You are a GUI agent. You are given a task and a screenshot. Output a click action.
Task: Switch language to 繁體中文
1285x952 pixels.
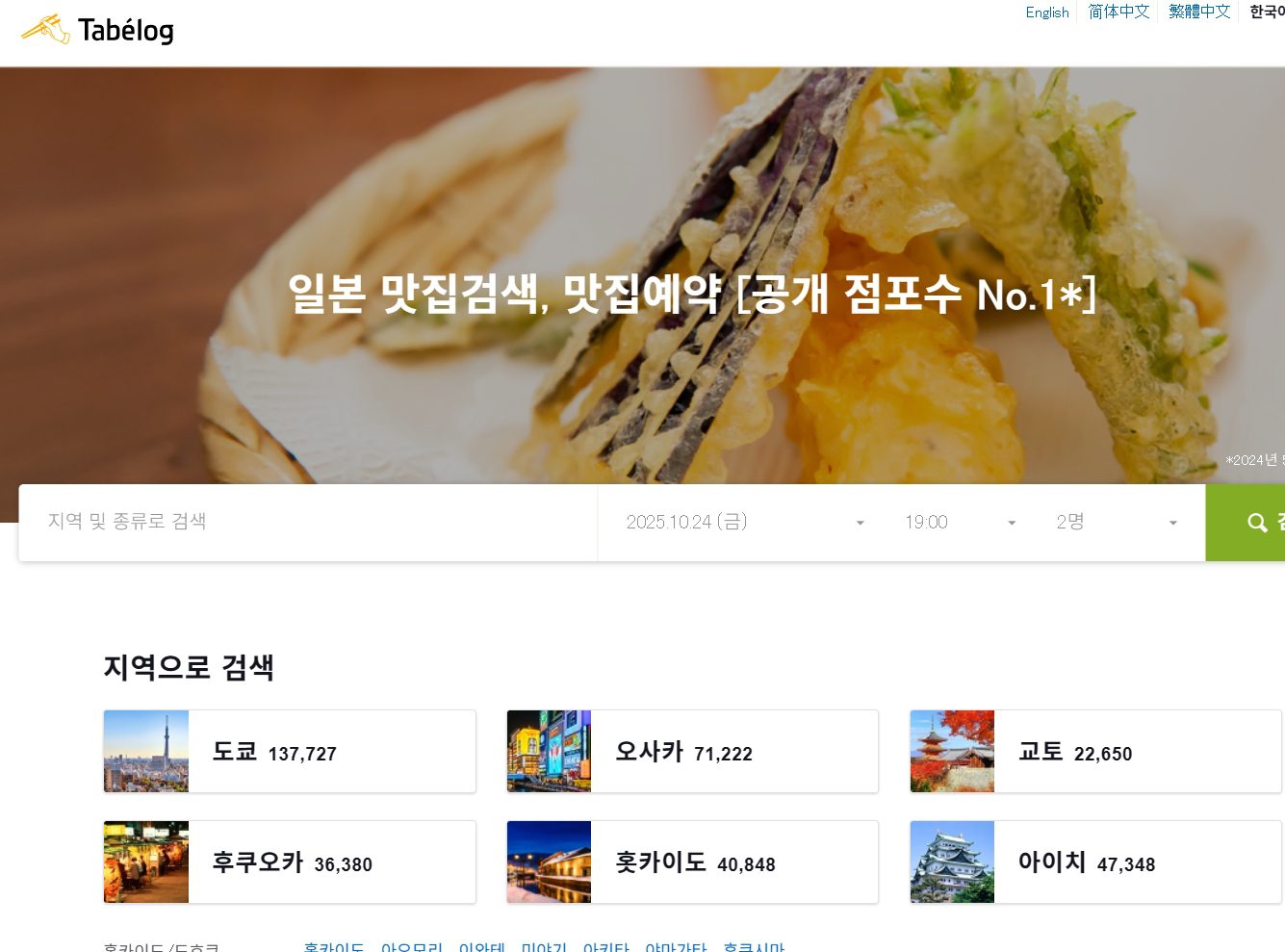point(1199,13)
